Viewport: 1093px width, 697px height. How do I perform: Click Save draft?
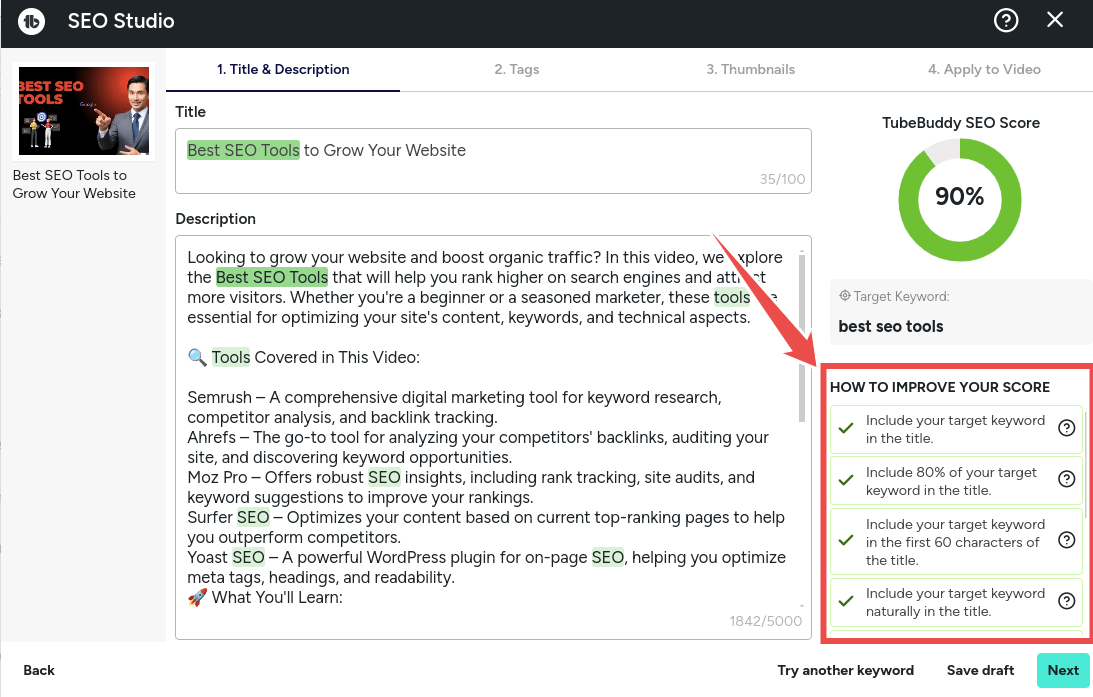(980, 671)
